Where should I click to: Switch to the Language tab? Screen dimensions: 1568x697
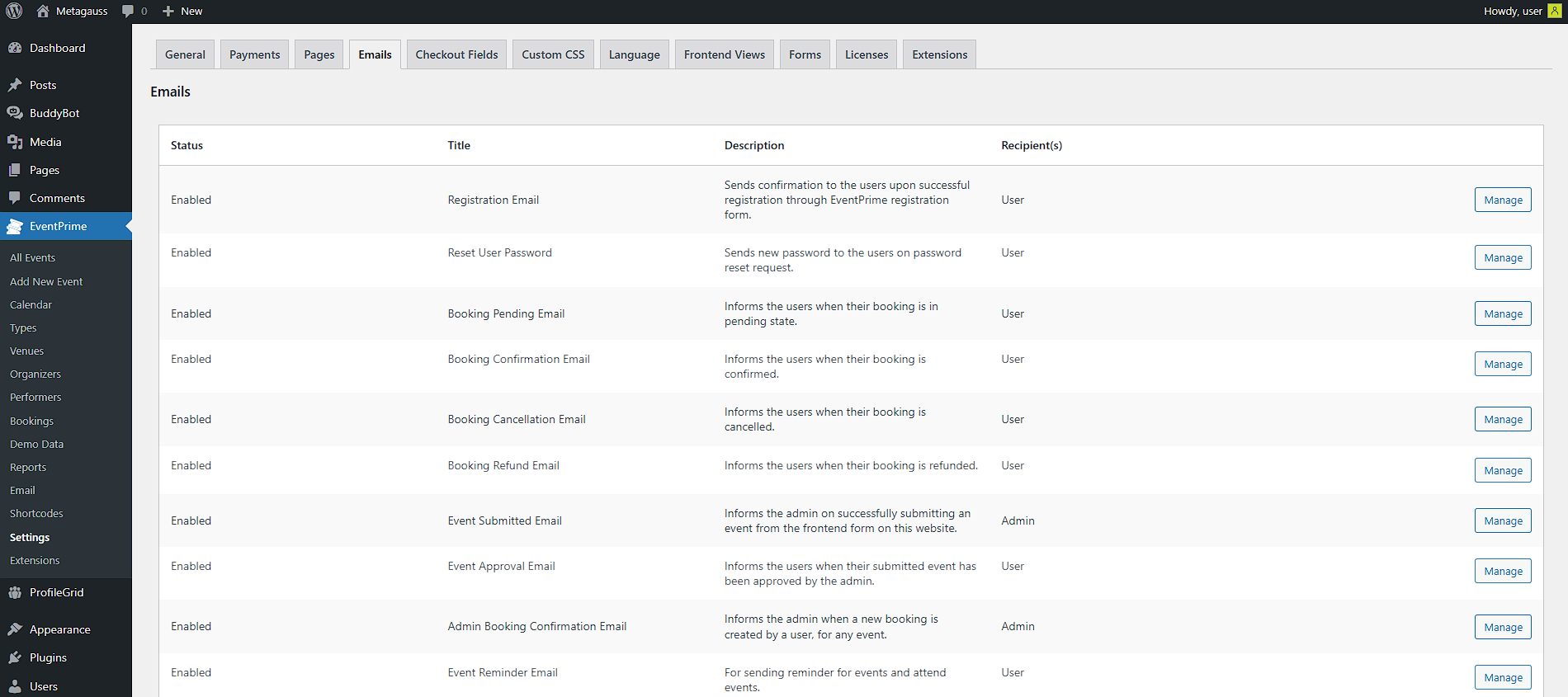point(634,54)
